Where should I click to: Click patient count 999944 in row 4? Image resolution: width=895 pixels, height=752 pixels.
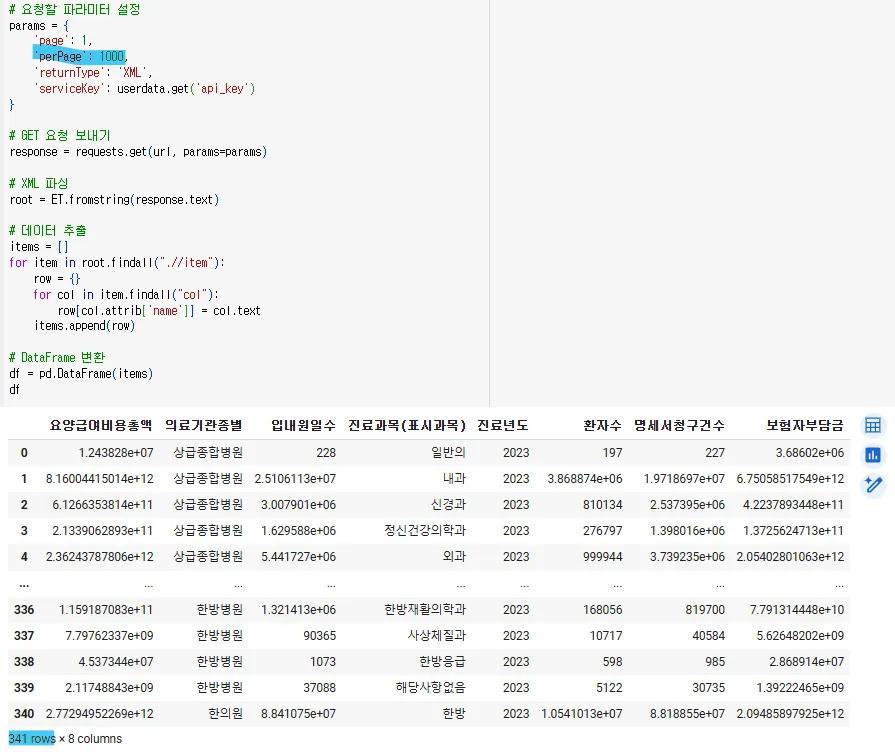[x=602, y=557]
